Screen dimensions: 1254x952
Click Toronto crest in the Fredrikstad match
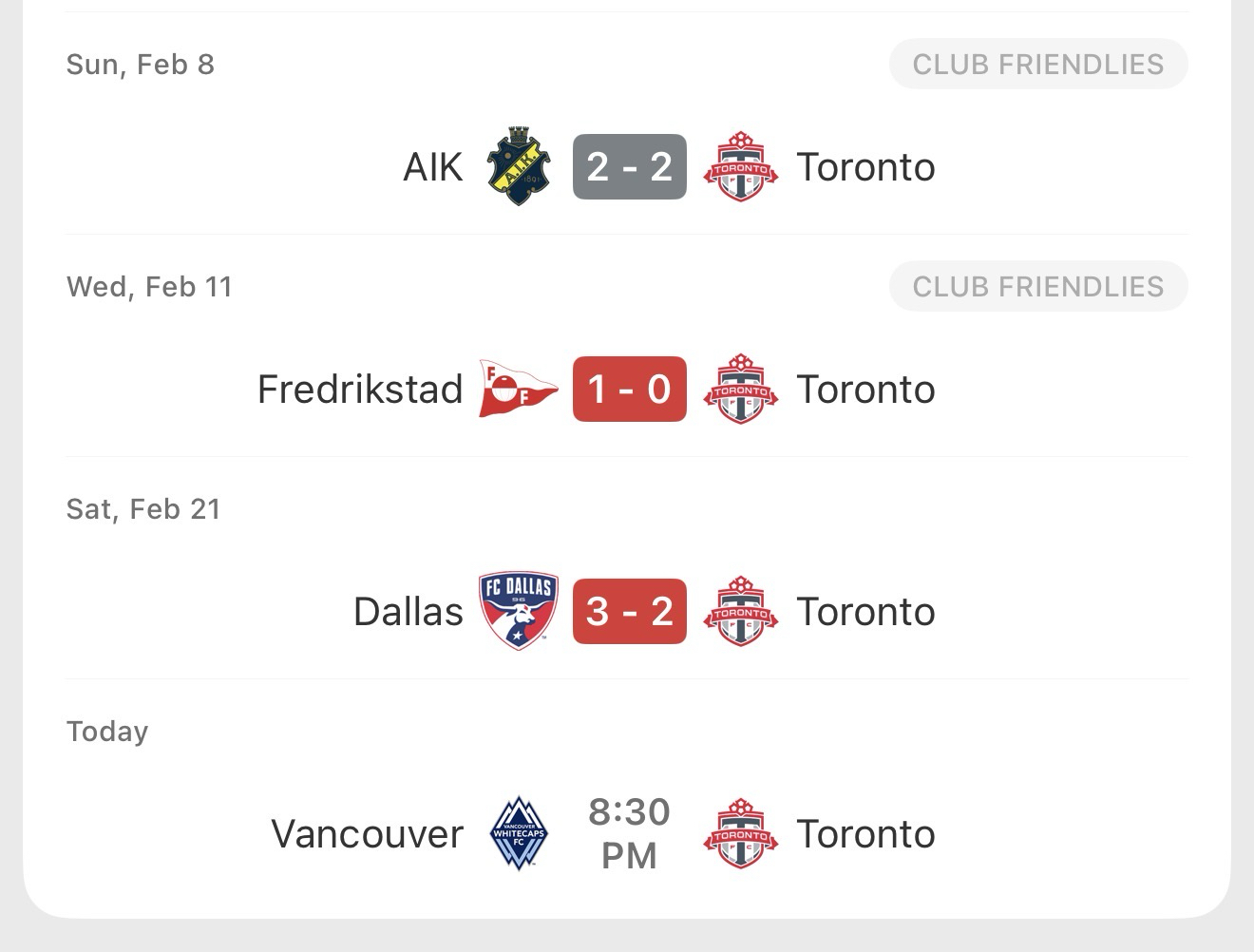[741, 389]
